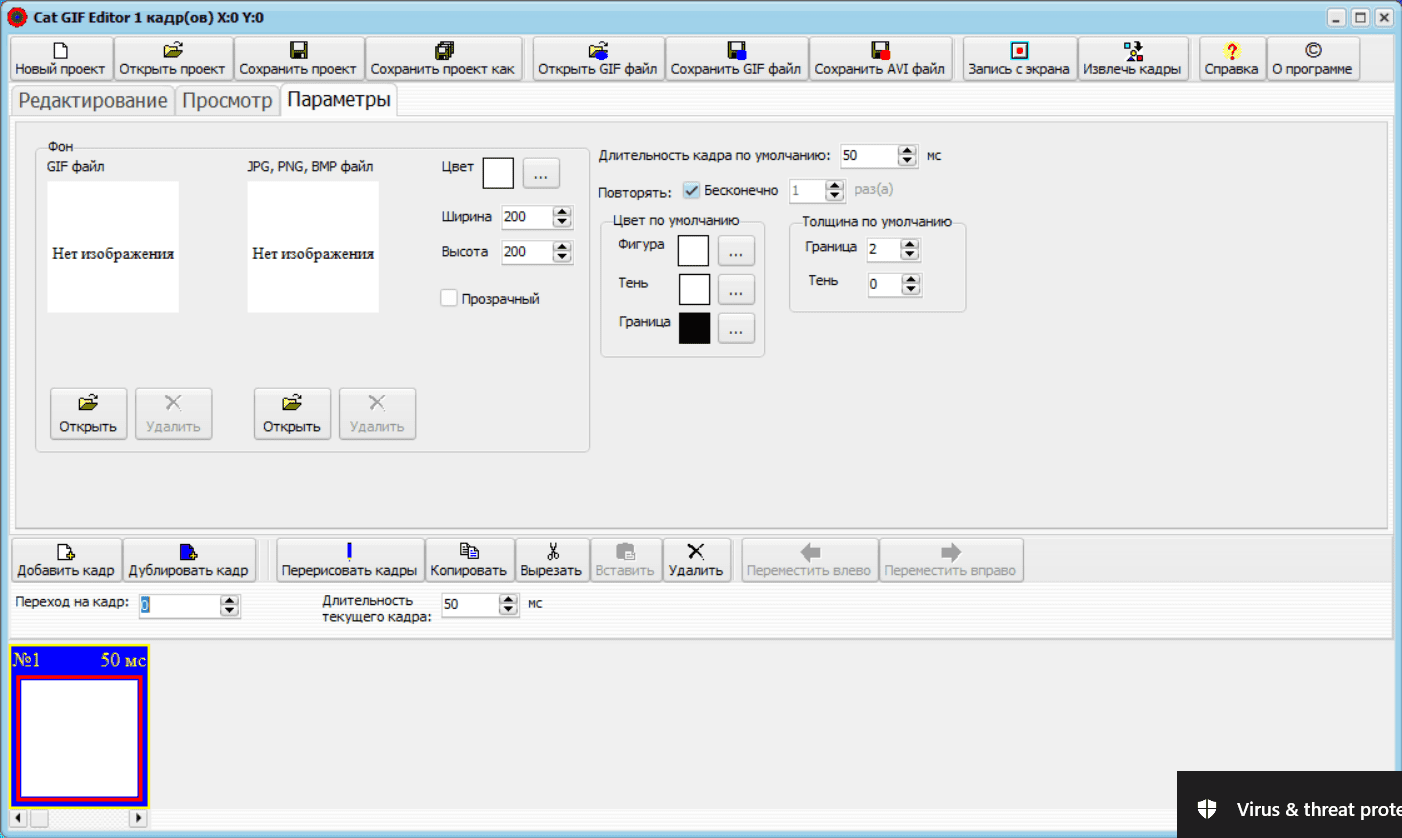1402x838 pixels.
Task: Switch to the Просмотр tab
Action: tap(227, 101)
